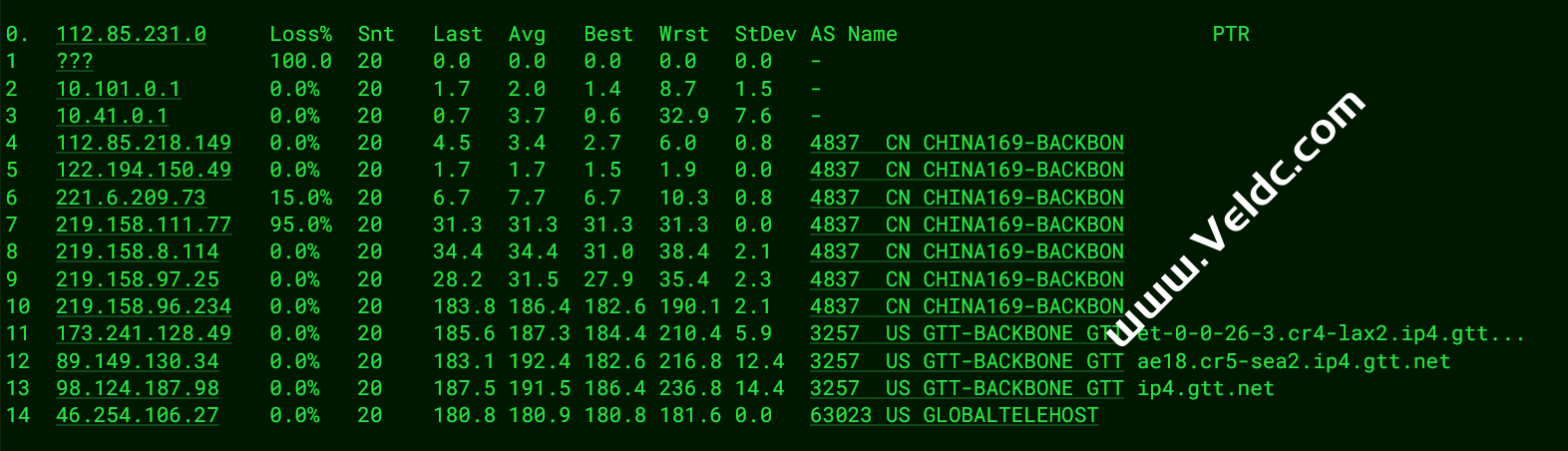This screenshot has height=451, width=1568.
Task: Open hop 10 address 219.158.96.234
Action: (144, 306)
